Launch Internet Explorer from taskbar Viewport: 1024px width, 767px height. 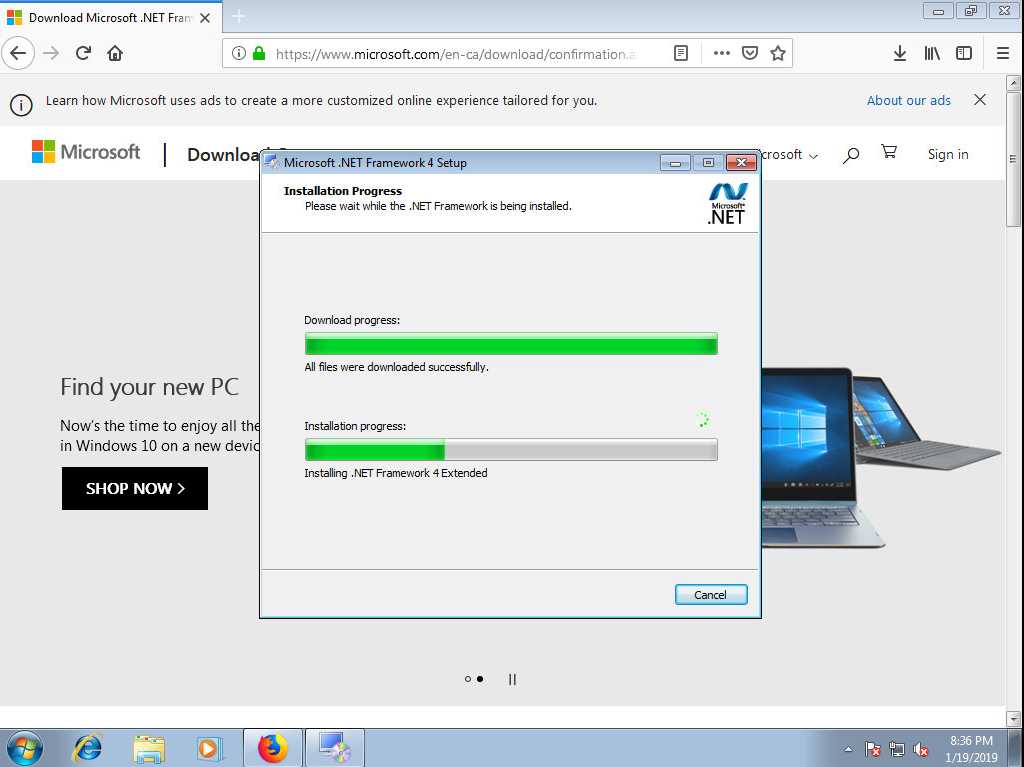88,748
